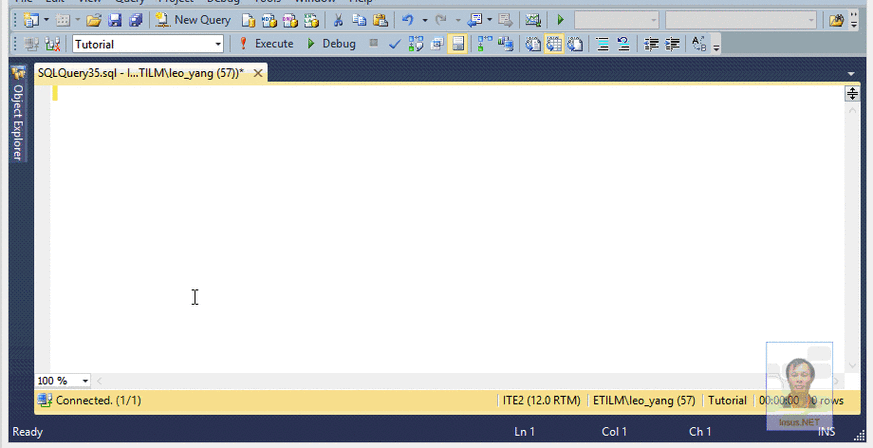Click the Open File folder icon
This screenshot has width=873, height=448.
pos(93,20)
